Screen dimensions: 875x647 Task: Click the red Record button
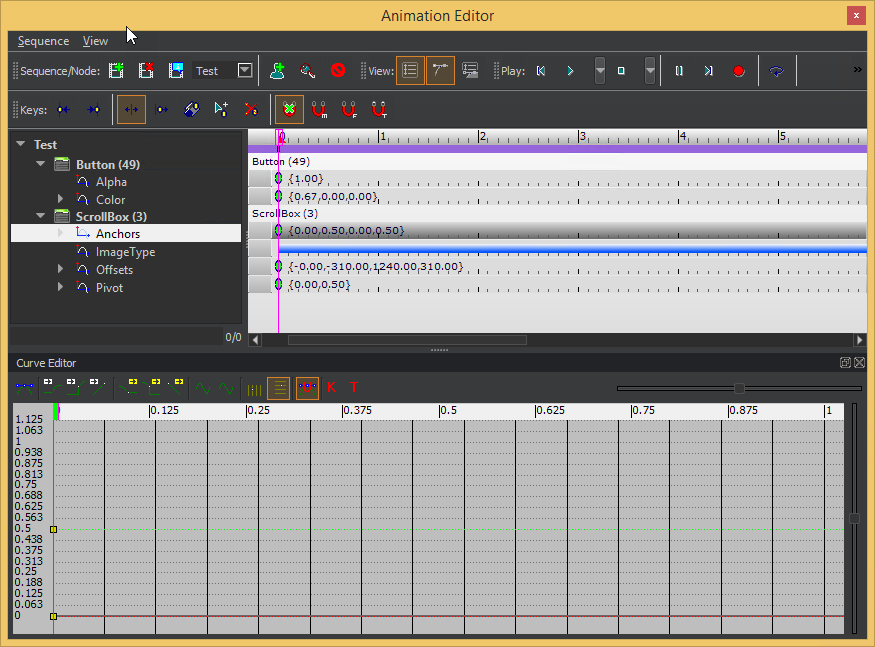(739, 71)
